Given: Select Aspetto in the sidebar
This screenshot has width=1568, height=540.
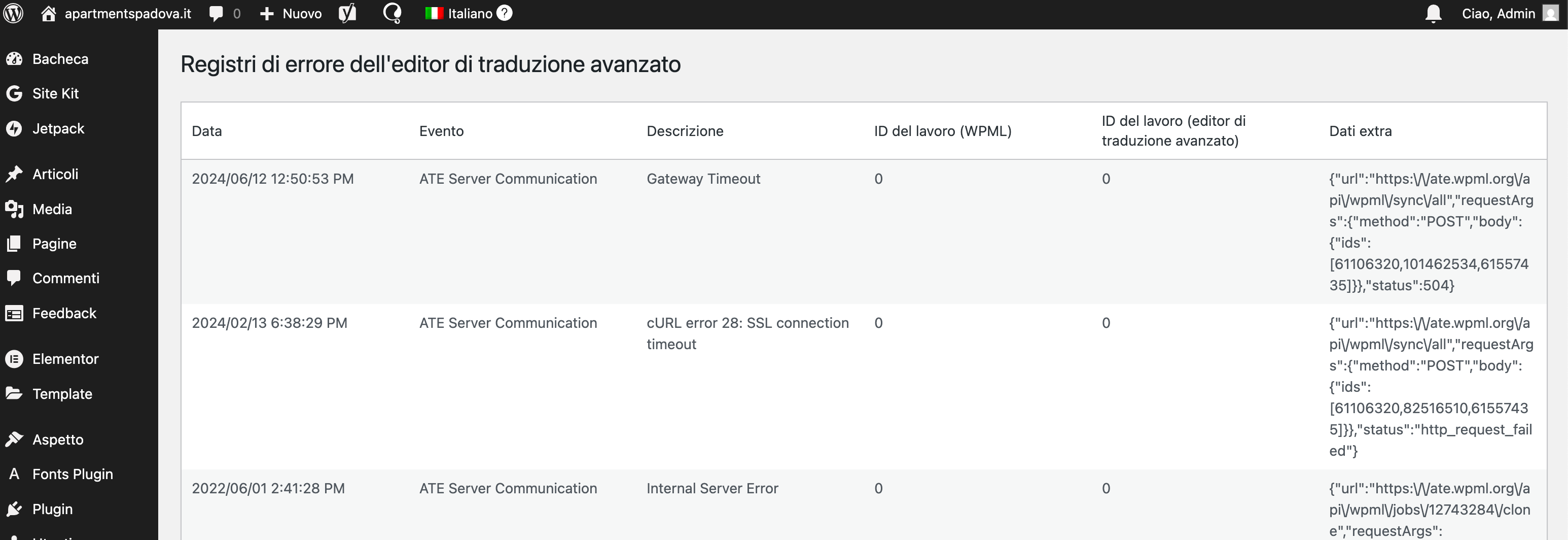Looking at the screenshot, I should coord(58,440).
